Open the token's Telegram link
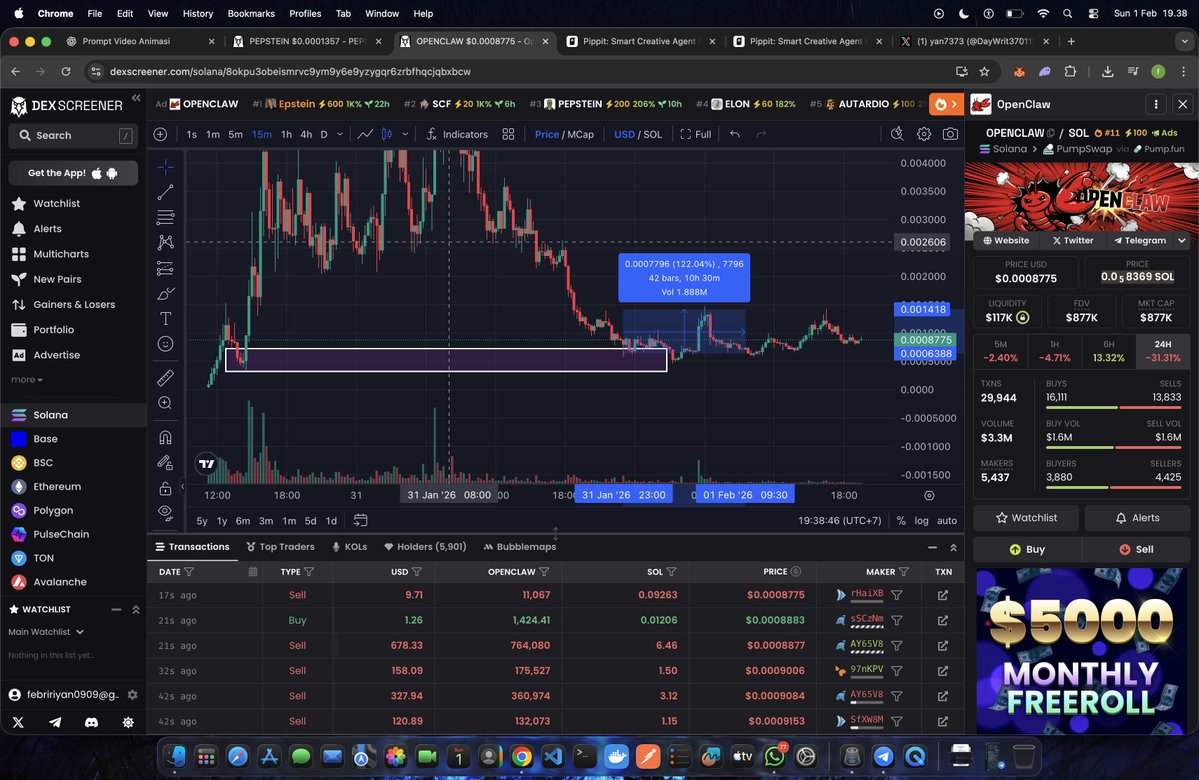 1139,240
